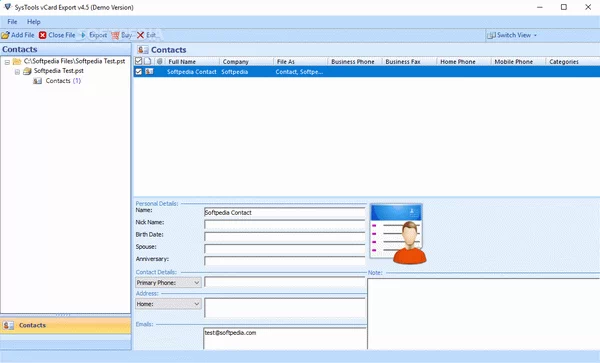Click the SysTools app logo in title bar

[x=7, y=7]
